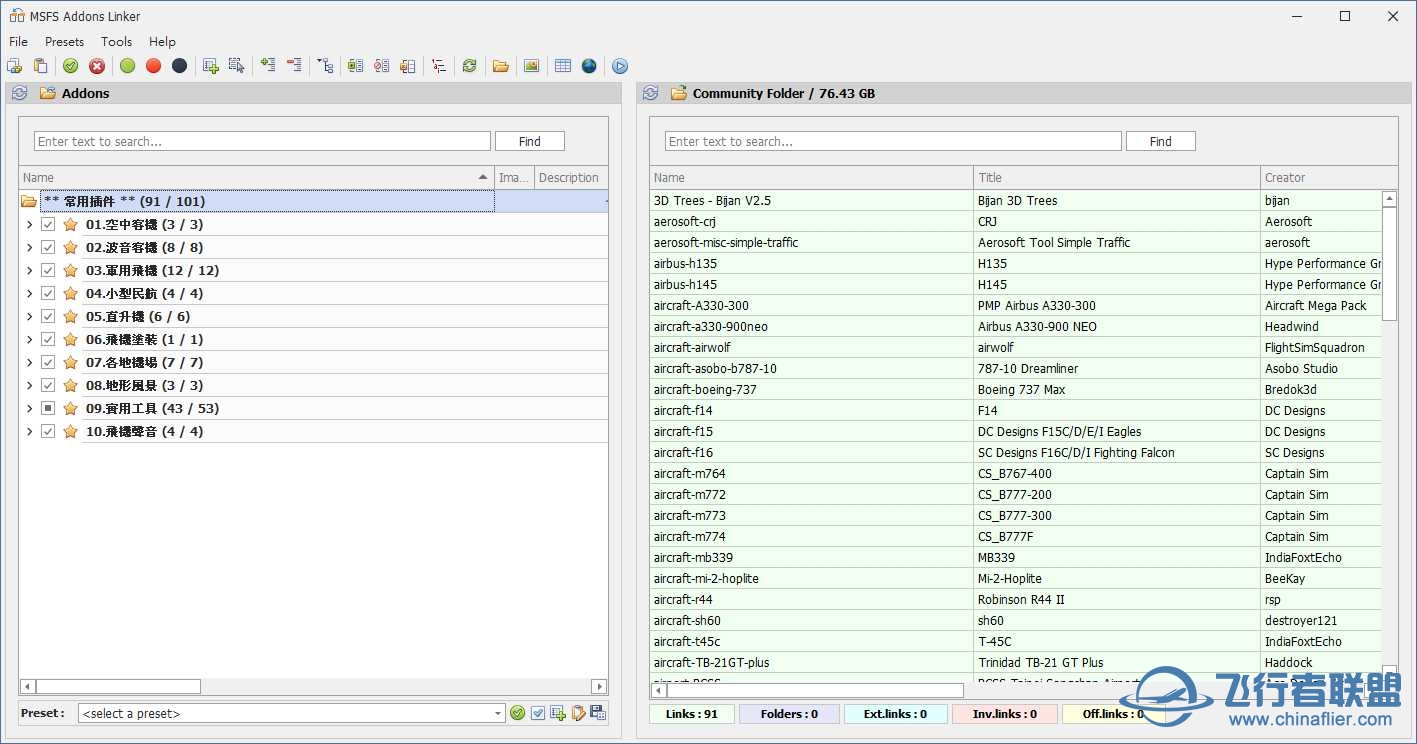The width and height of the screenshot is (1417, 744).
Task: Click the solid red circle toolbar icon
Action: point(153,66)
